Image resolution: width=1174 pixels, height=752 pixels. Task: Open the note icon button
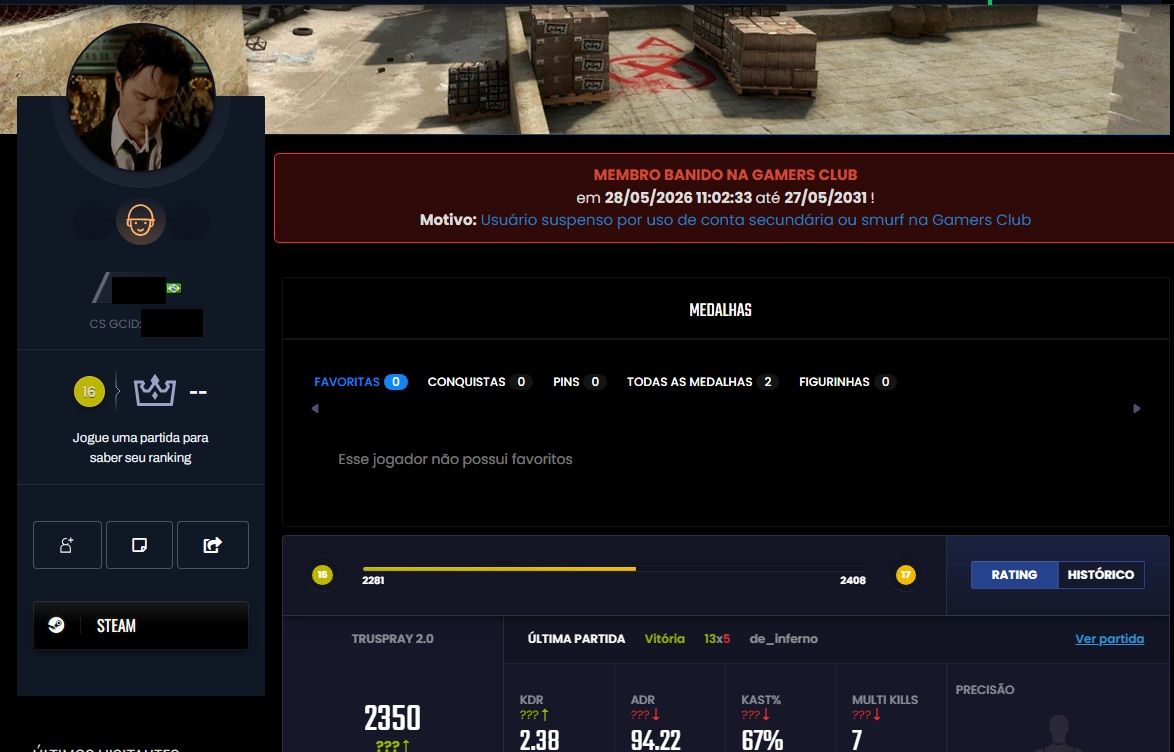(139, 545)
